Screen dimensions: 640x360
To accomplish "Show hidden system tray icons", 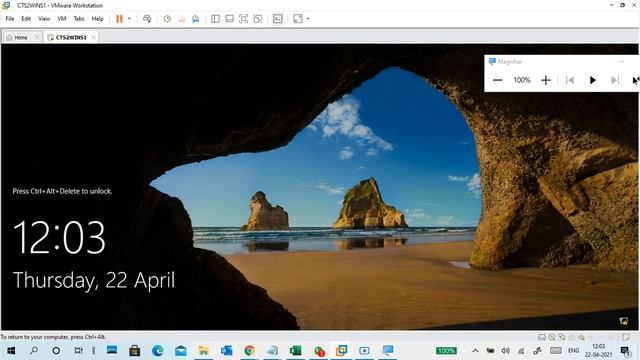I will coord(476,351).
